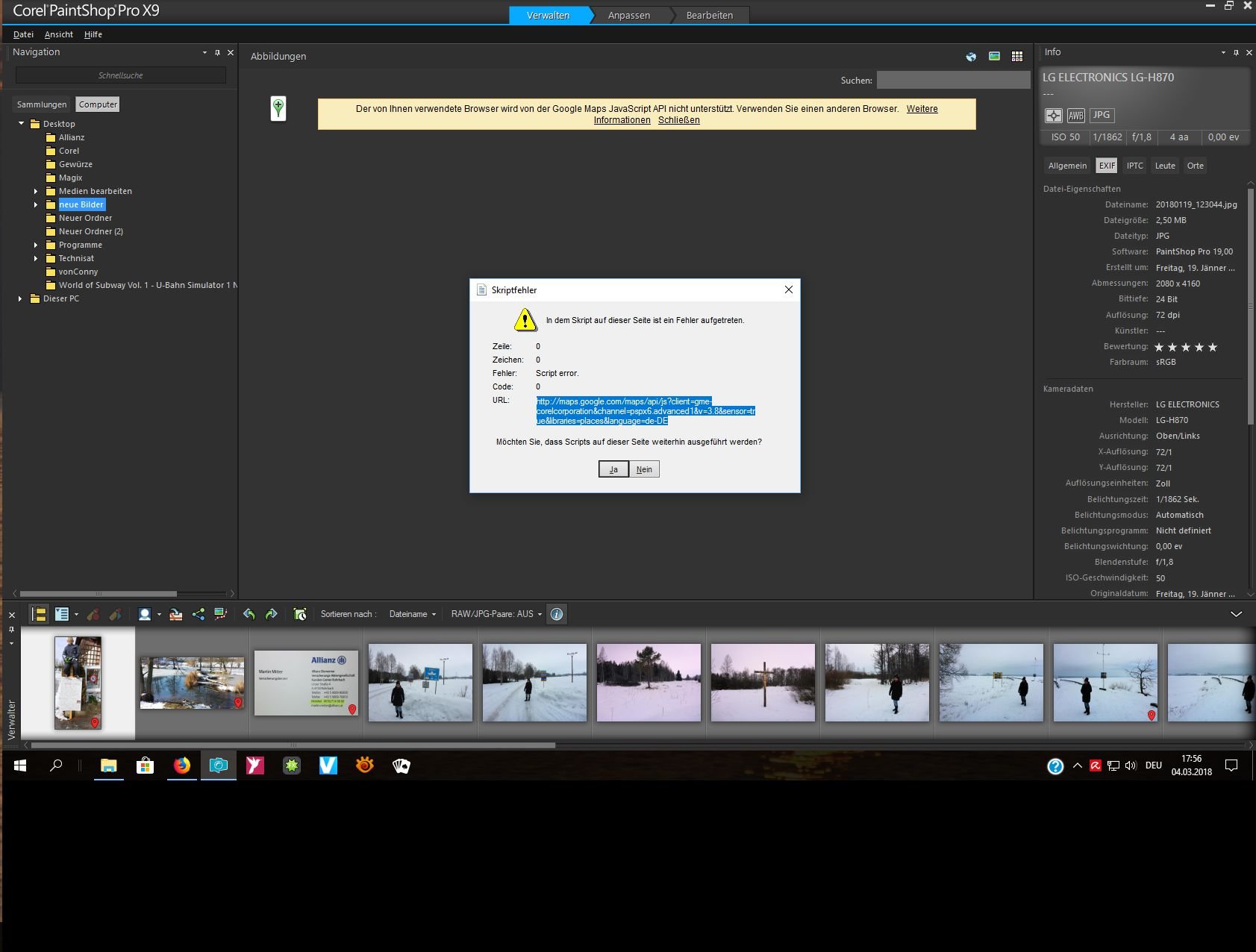This screenshot has height=952, width=1256.
Task: Switch to the Bearbeiten tab
Action: [x=709, y=15]
